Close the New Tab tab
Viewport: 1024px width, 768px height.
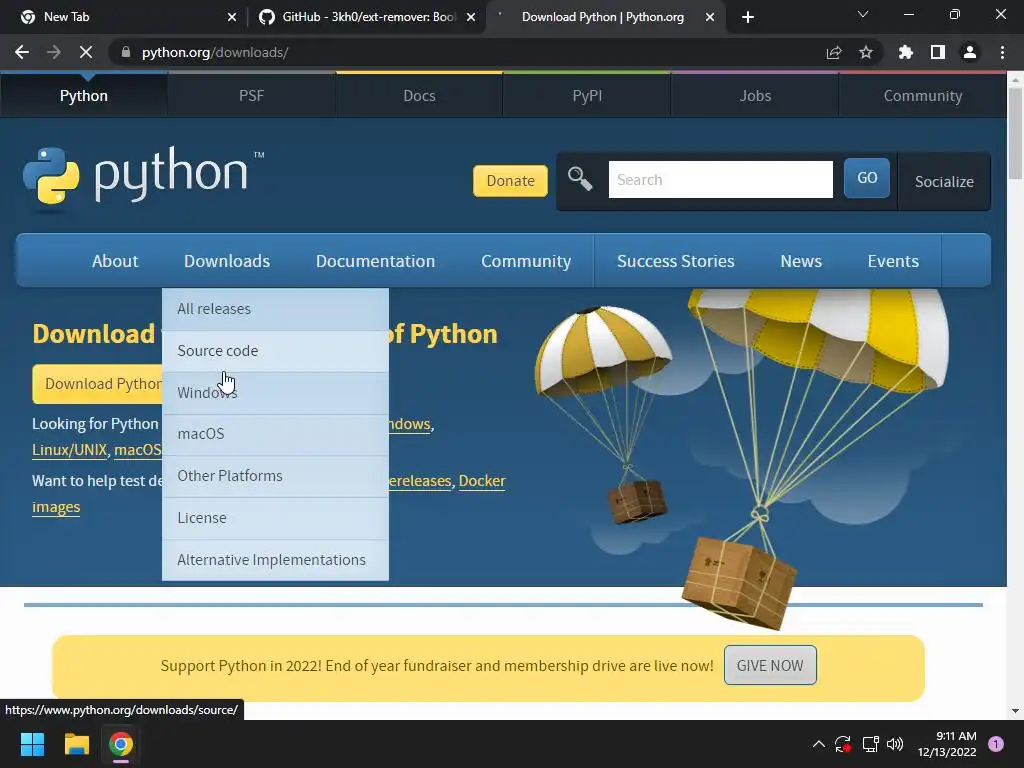(x=232, y=17)
